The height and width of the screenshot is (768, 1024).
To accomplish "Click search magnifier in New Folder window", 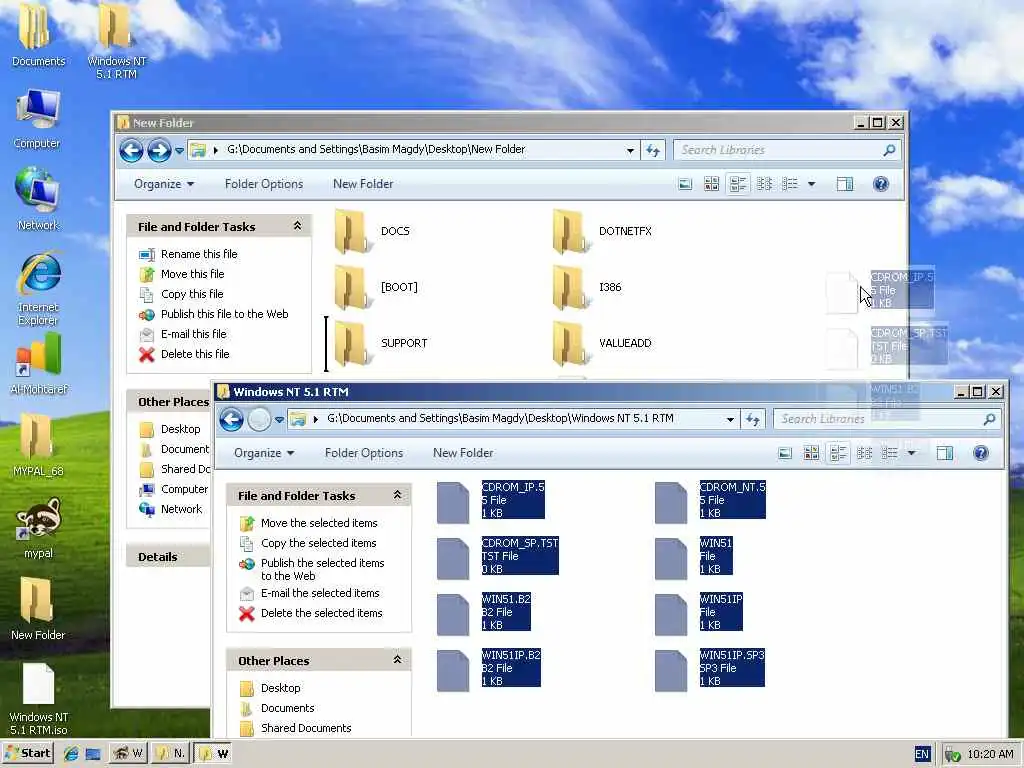I will [x=888, y=150].
